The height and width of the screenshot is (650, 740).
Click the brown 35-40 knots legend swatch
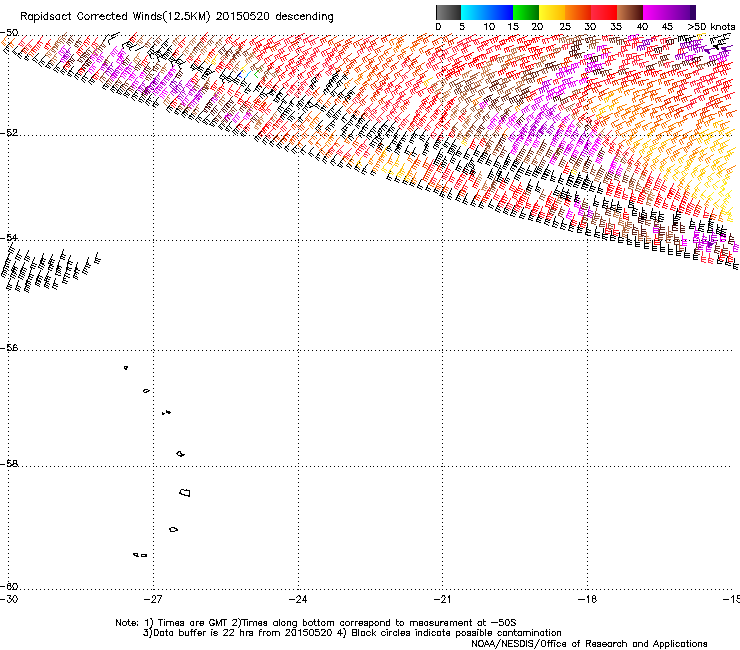(x=630, y=12)
